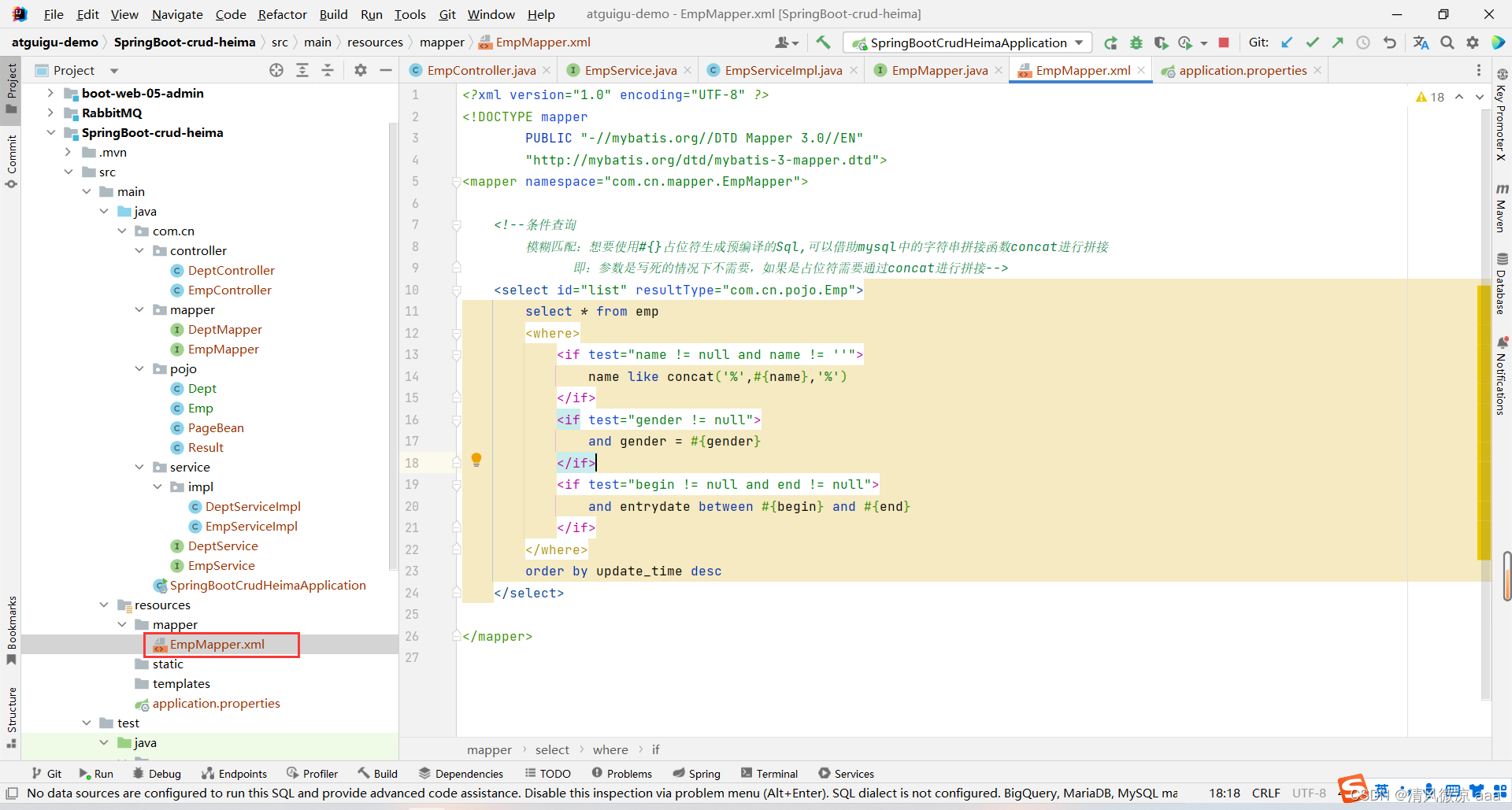Open the Database tool window
1512x810 pixels.
(1502, 284)
